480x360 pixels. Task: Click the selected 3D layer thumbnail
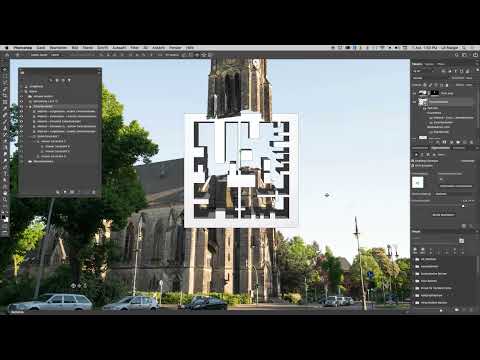click(423, 101)
